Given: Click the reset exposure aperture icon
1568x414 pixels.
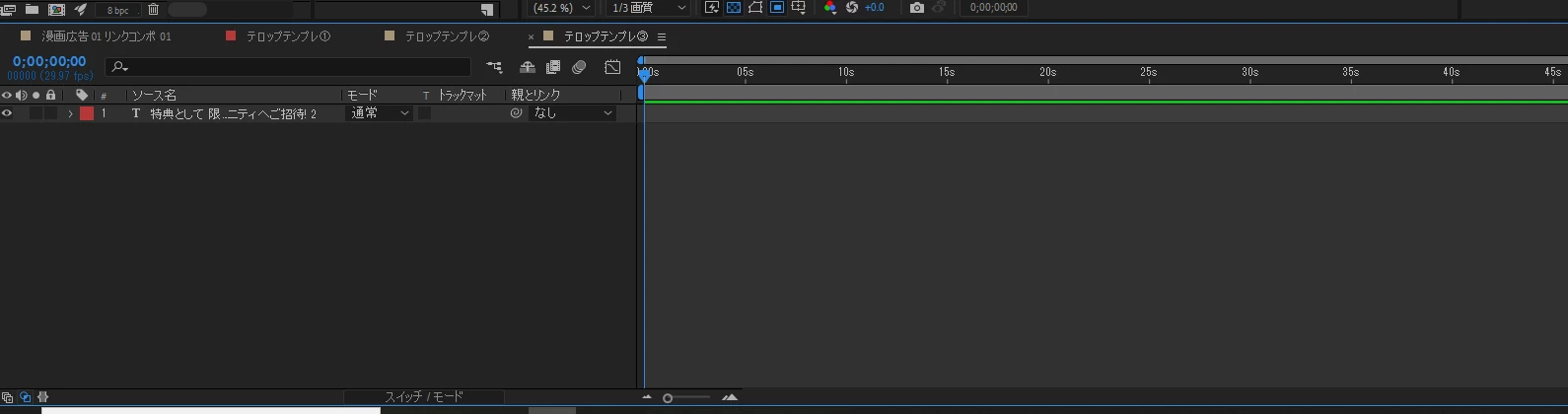Looking at the screenshot, I should 852,8.
